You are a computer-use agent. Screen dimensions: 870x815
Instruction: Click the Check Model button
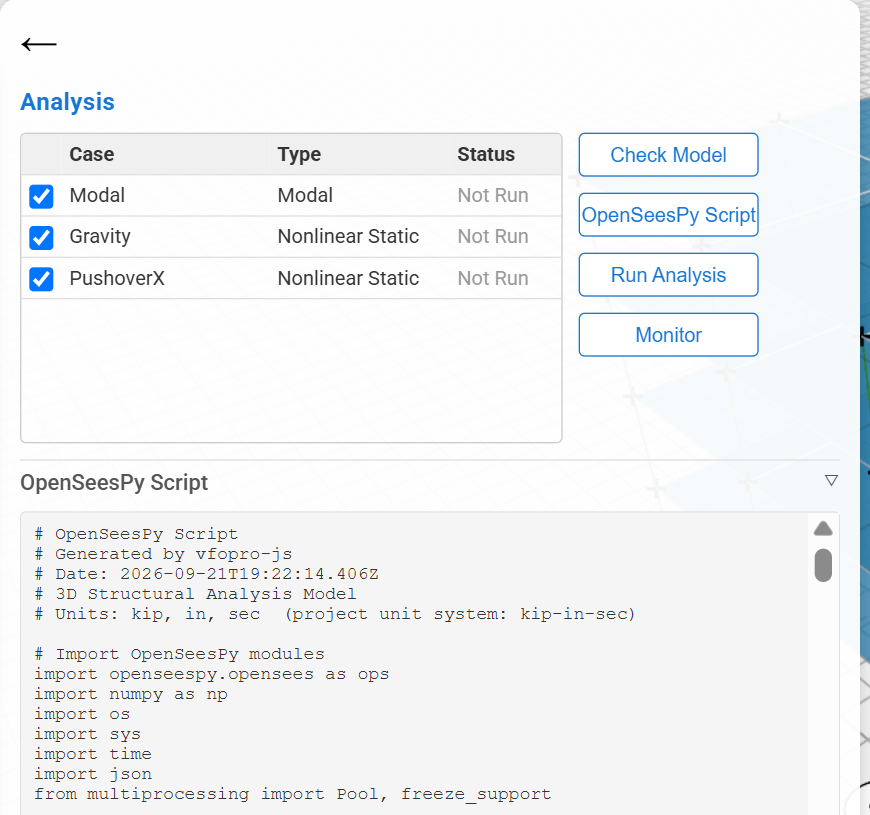click(x=668, y=155)
